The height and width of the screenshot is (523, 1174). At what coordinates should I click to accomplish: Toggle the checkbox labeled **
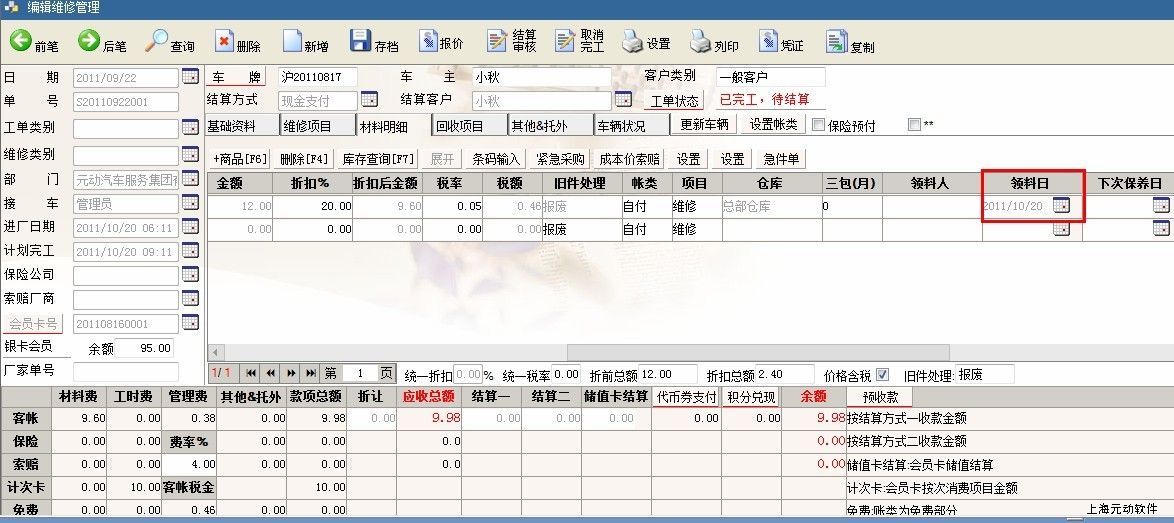(914, 126)
